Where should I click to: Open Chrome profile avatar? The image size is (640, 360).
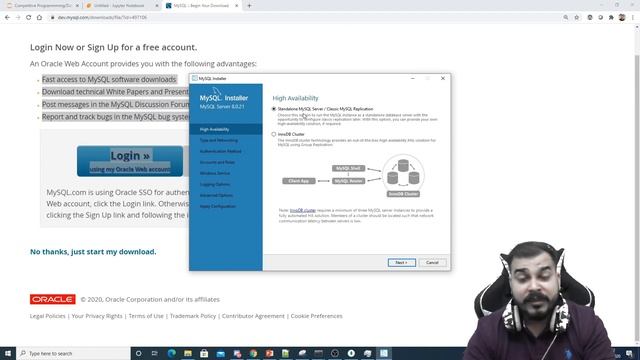pyautogui.click(x=622, y=18)
